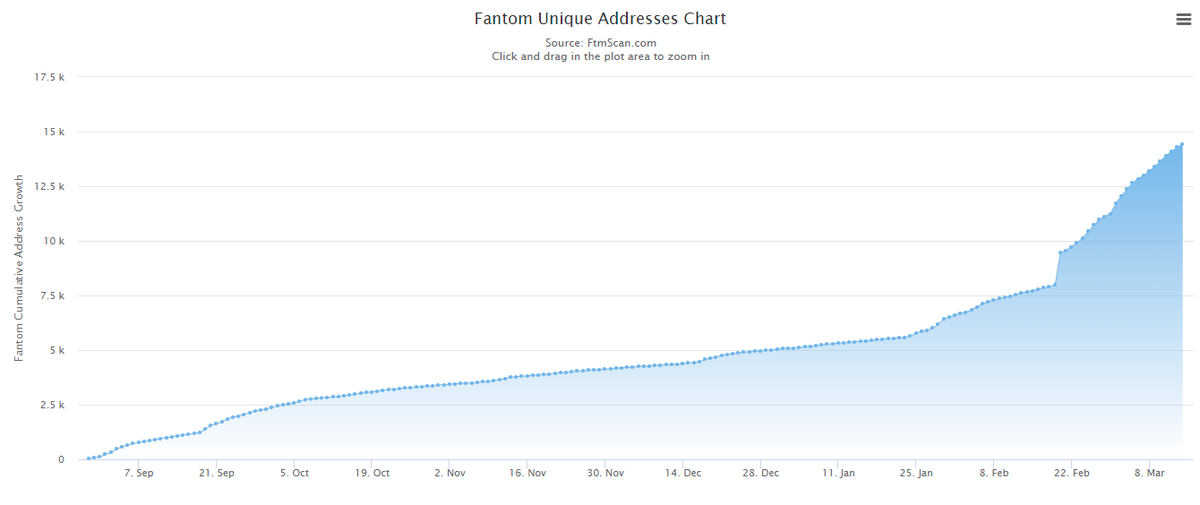
Task: Click the zoom instruction text under the source
Action: [600, 56]
